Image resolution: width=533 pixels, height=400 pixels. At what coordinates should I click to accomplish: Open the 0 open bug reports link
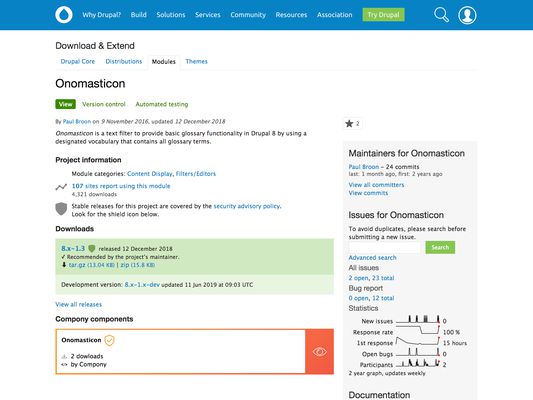[358, 298]
